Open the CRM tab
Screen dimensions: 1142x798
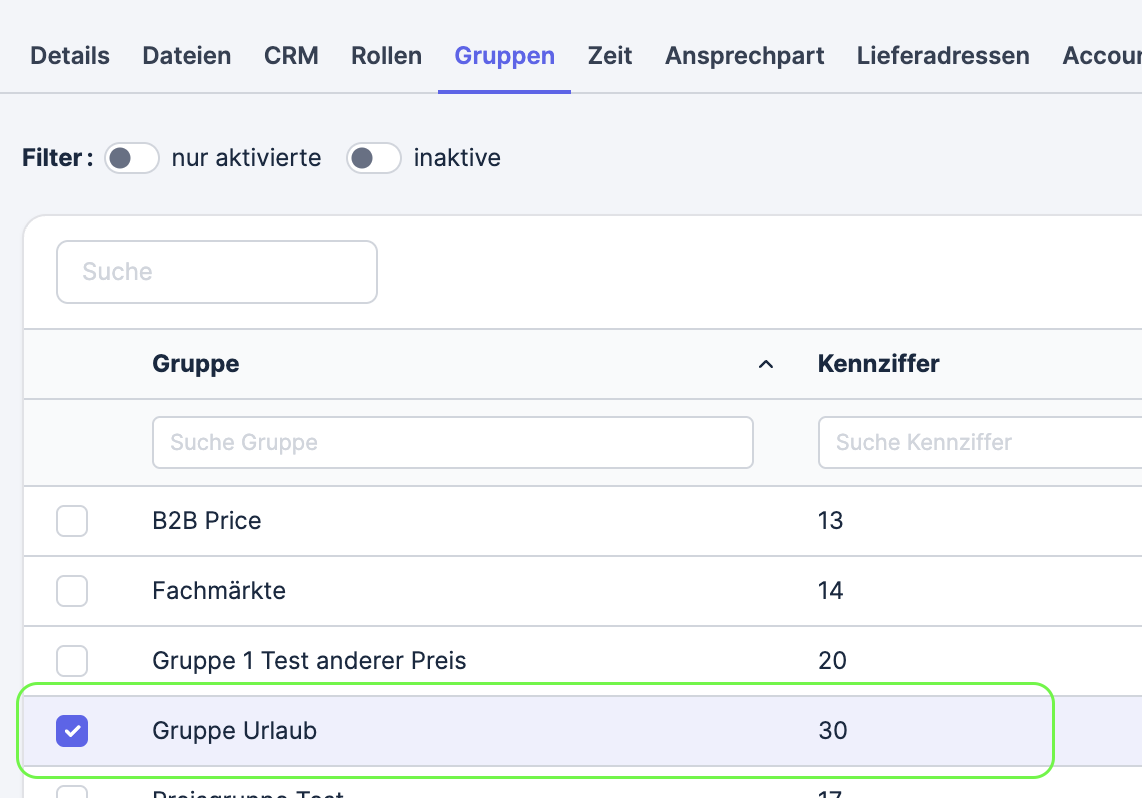pos(291,56)
